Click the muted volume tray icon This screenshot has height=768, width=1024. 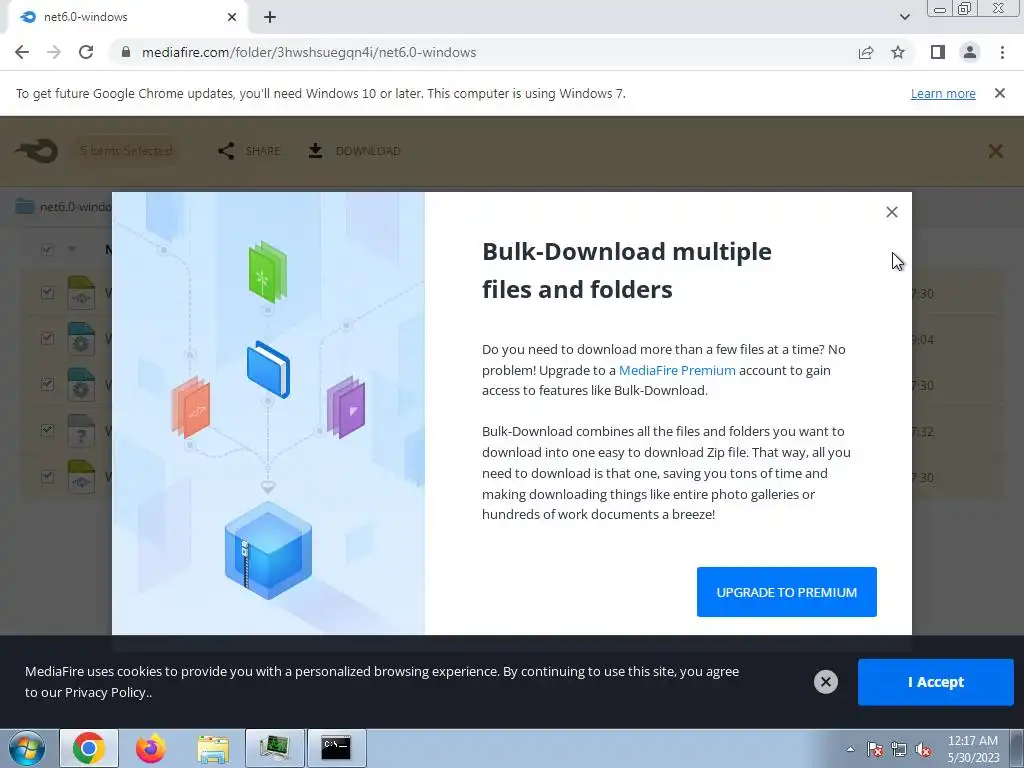pyautogui.click(x=923, y=749)
